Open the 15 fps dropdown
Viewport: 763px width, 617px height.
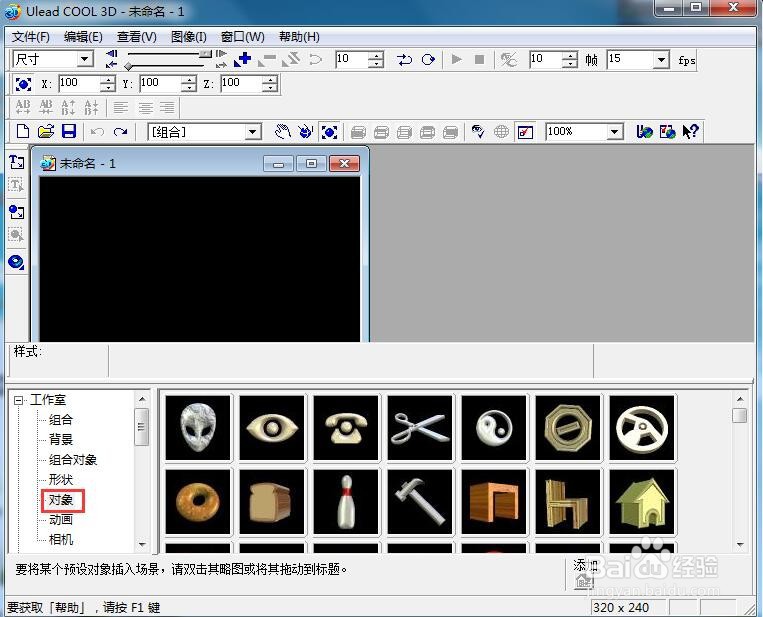tap(661, 60)
